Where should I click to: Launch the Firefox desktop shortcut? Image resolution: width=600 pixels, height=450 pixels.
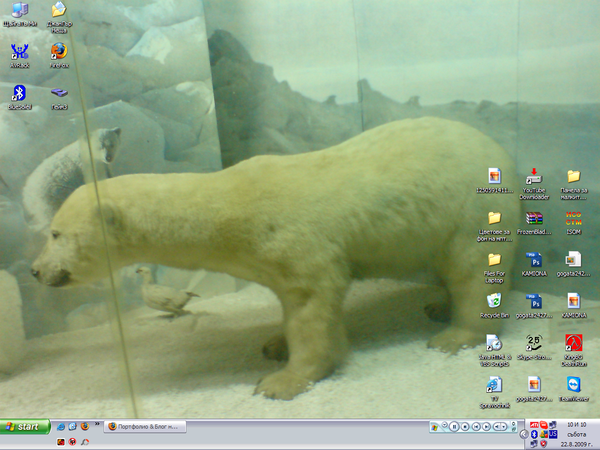pos(59,56)
